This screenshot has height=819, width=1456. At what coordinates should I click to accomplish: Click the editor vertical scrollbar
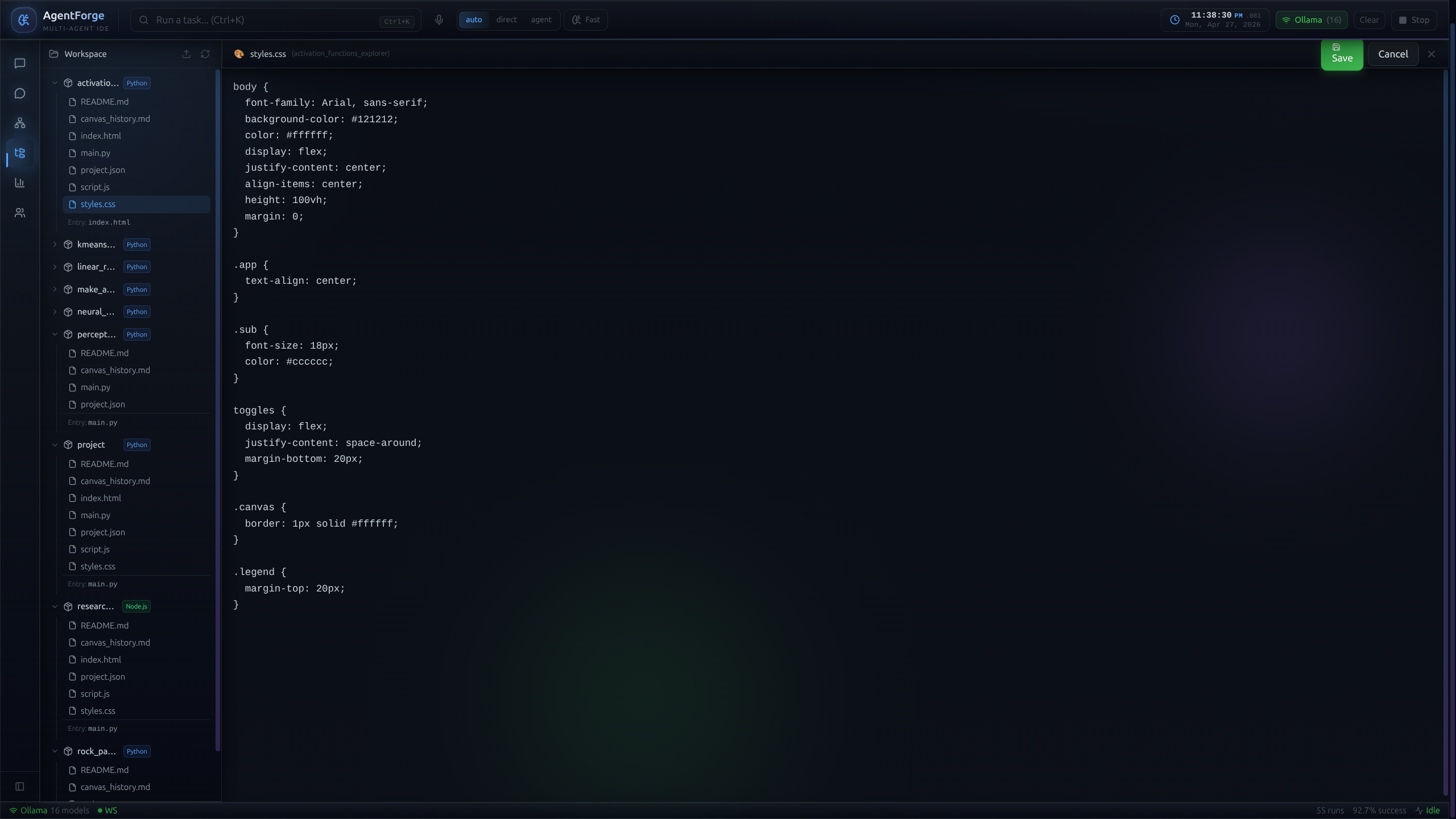click(x=1445, y=432)
